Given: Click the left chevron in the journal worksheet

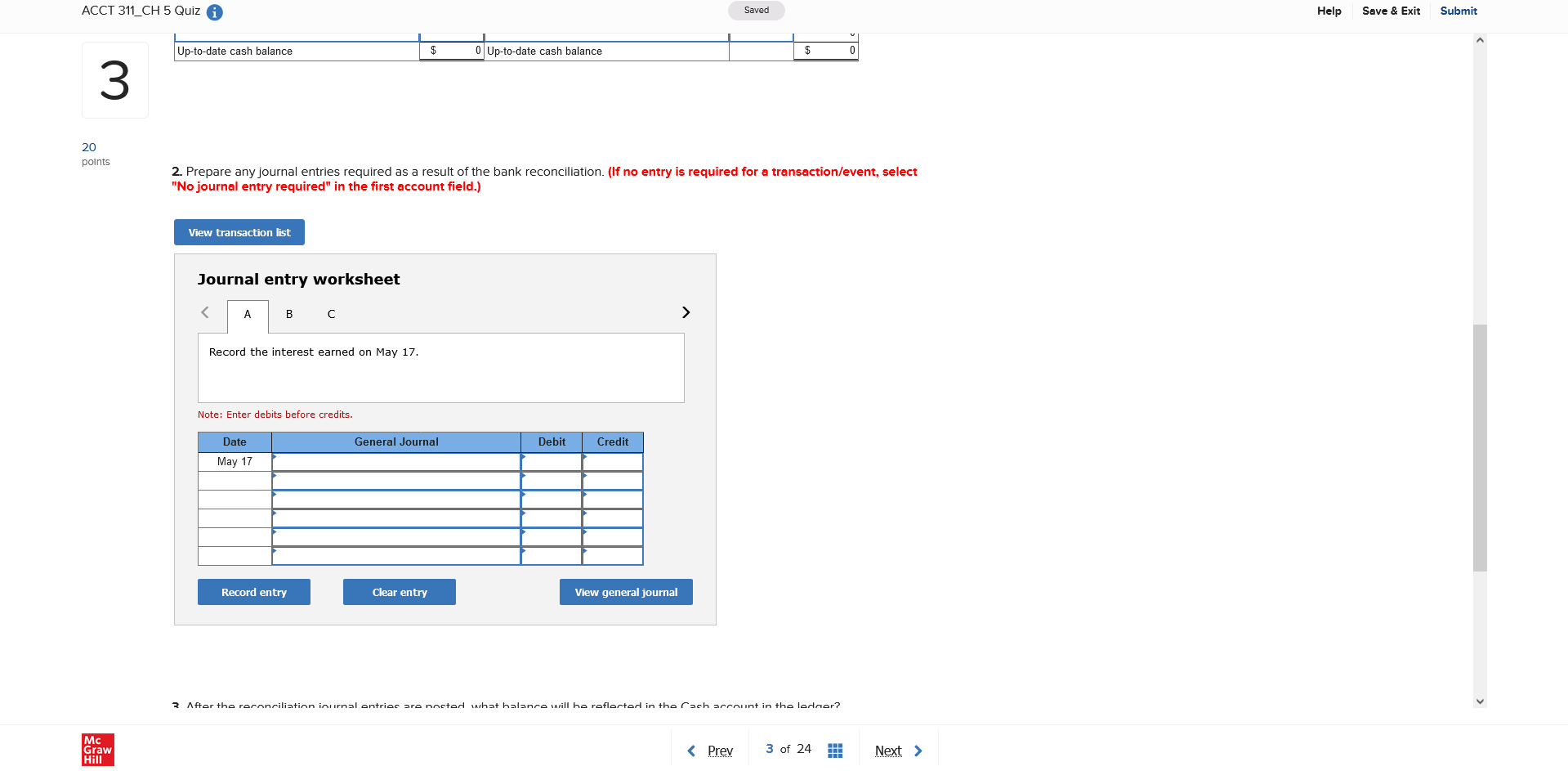Looking at the screenshot, I should click(x=205, y=312).
